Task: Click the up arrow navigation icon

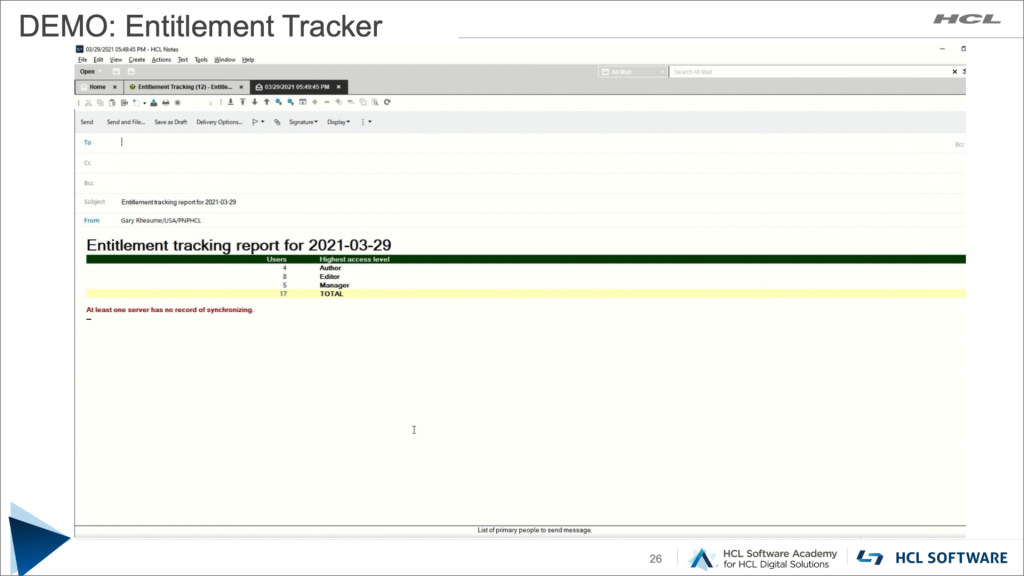Action: coord(266,102)
